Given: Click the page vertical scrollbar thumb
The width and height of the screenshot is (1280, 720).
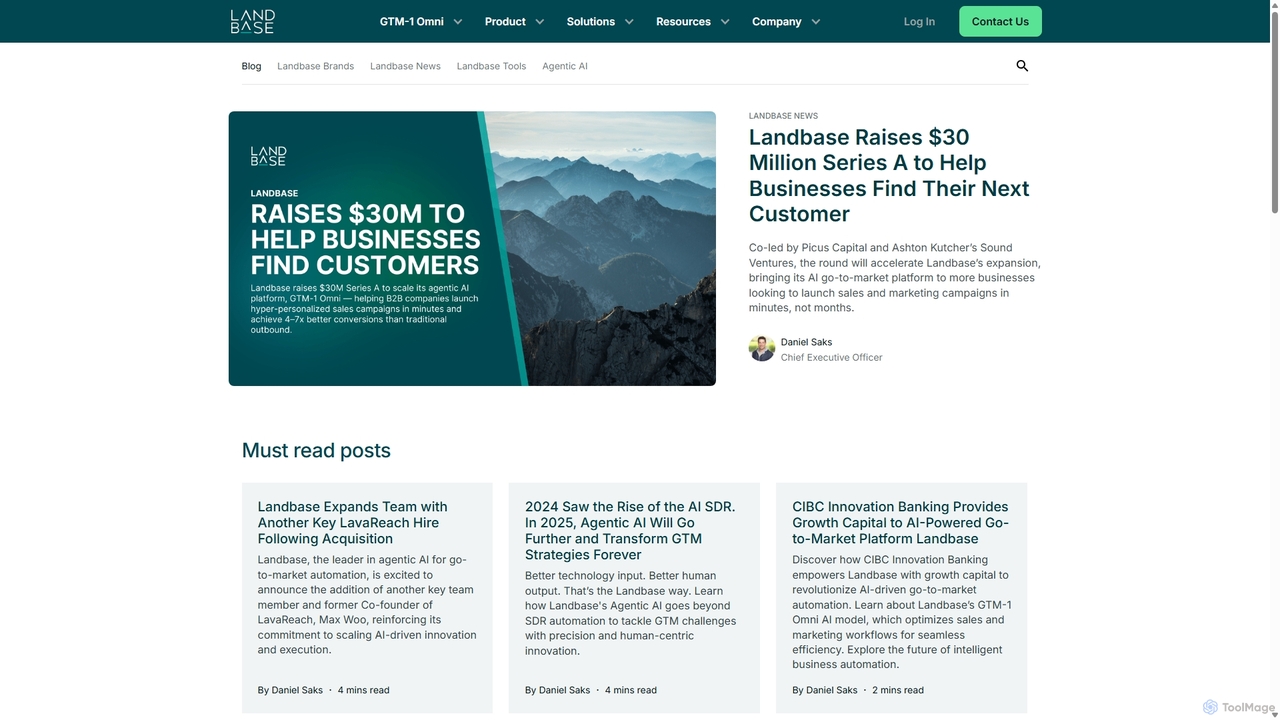Looking at the screenshot, I should click(1274, 110).
